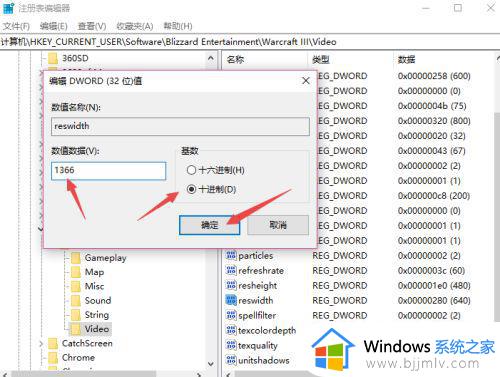
Task: Click data cell 0x00000280 (640)
Action: [x=434, y=300]
